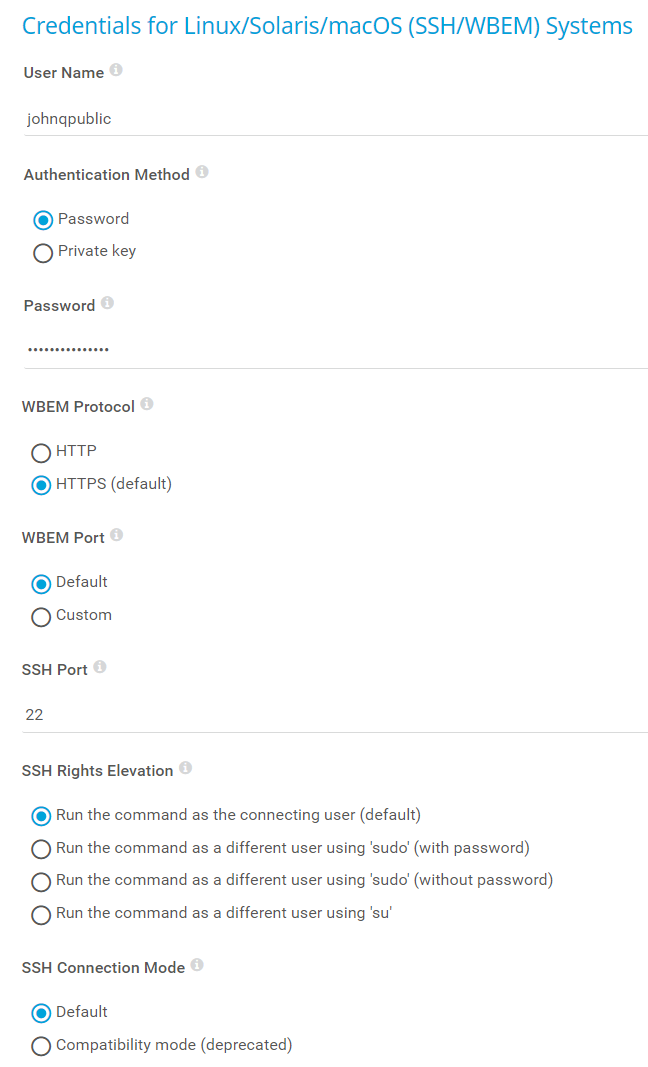Viewport: 648px width, 1067px height.
Task: Enable Compatibility mode (deprecated)
Action: [41, 1046]
